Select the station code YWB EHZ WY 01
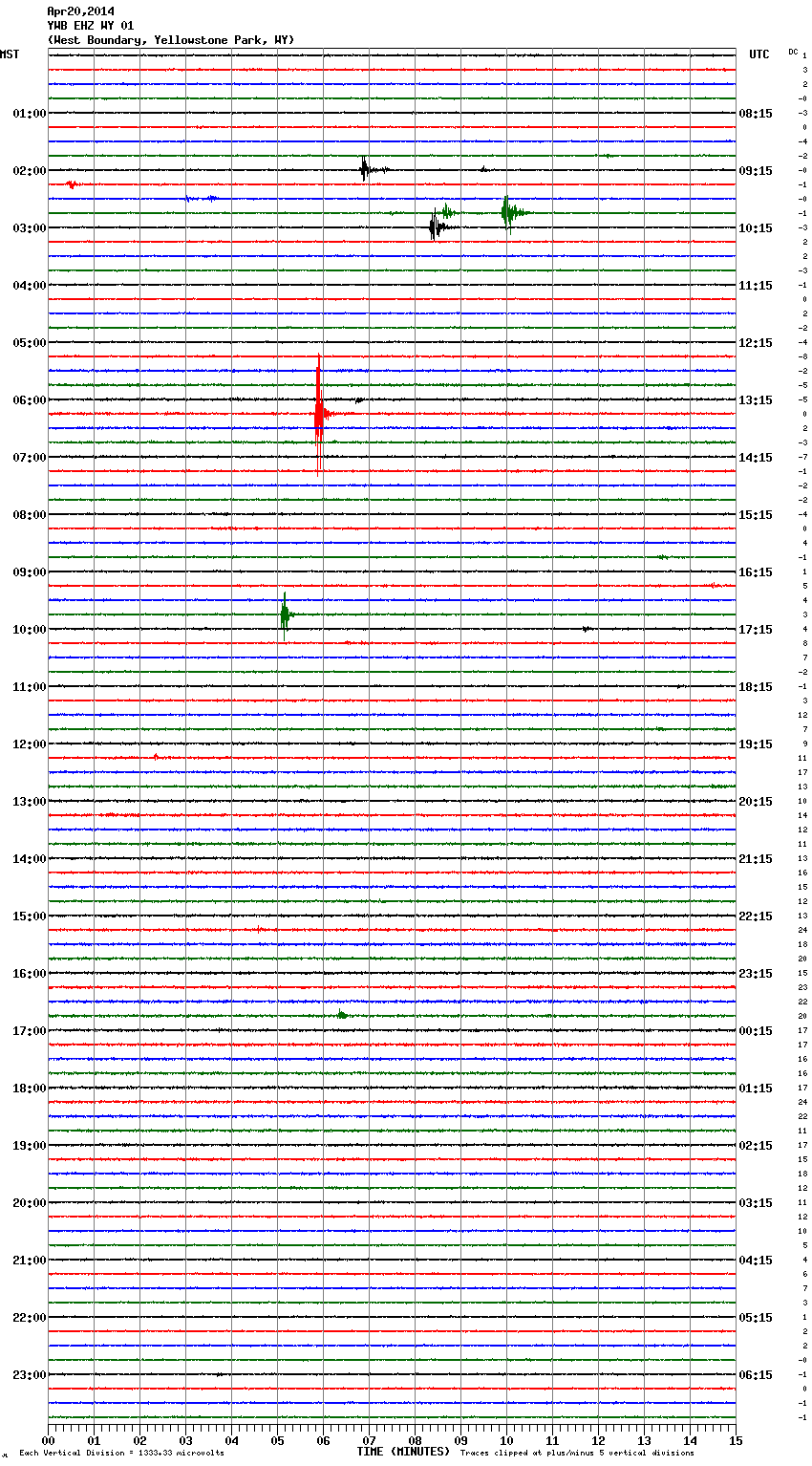Viewport: 812px width, 1466px height. (x=91, y=26)
